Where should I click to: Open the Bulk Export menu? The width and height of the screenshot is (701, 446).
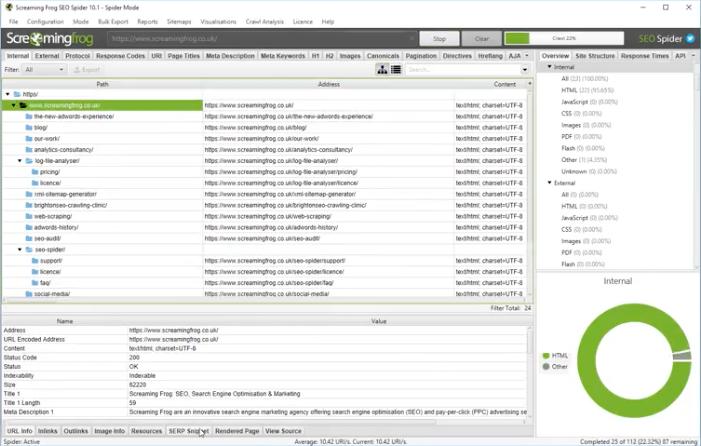coord(113,21)
